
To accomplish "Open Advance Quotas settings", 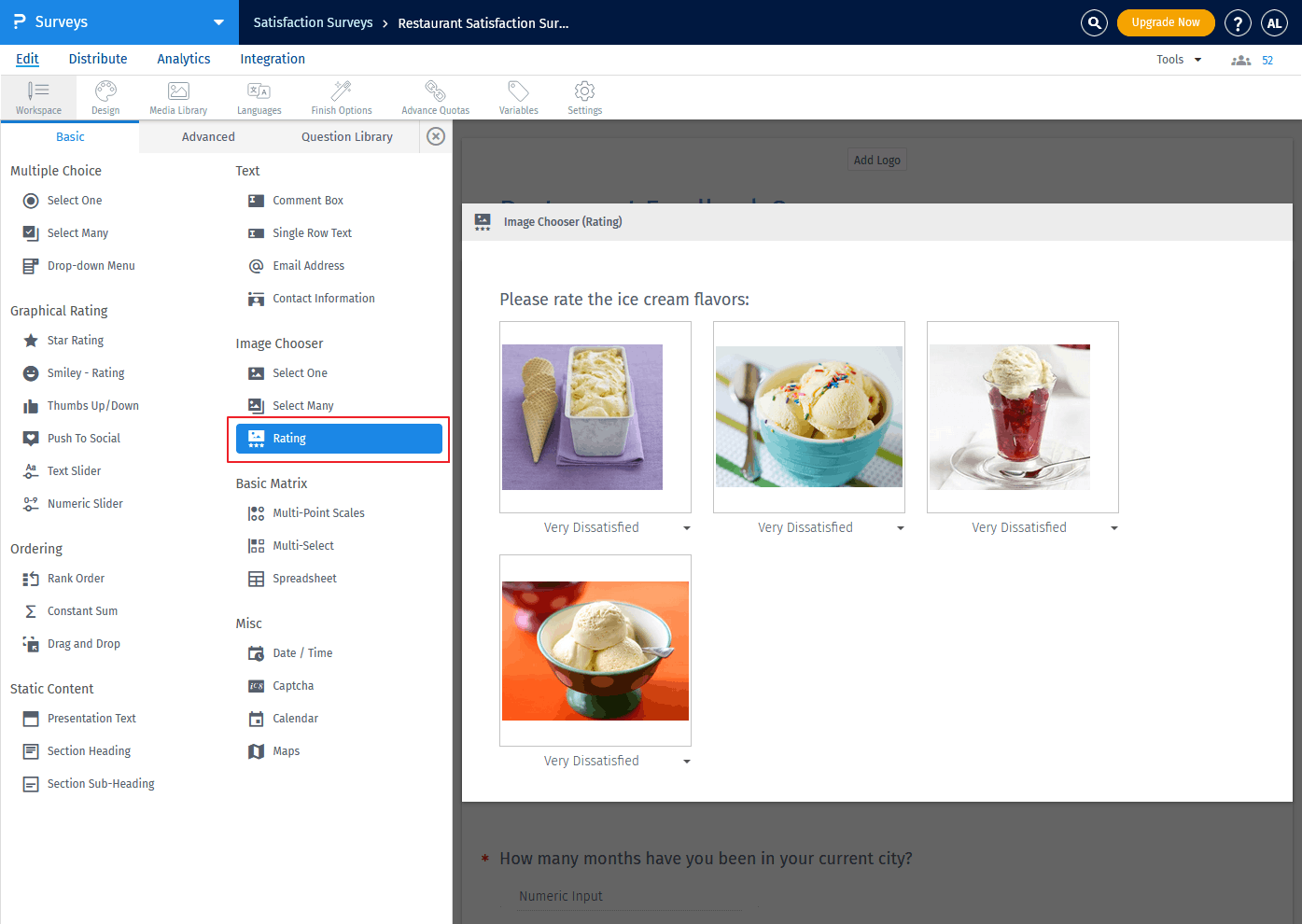I will (435, 96).
